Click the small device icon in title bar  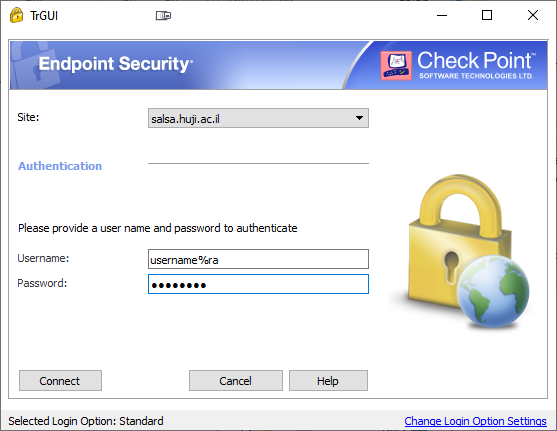(163, 16)
